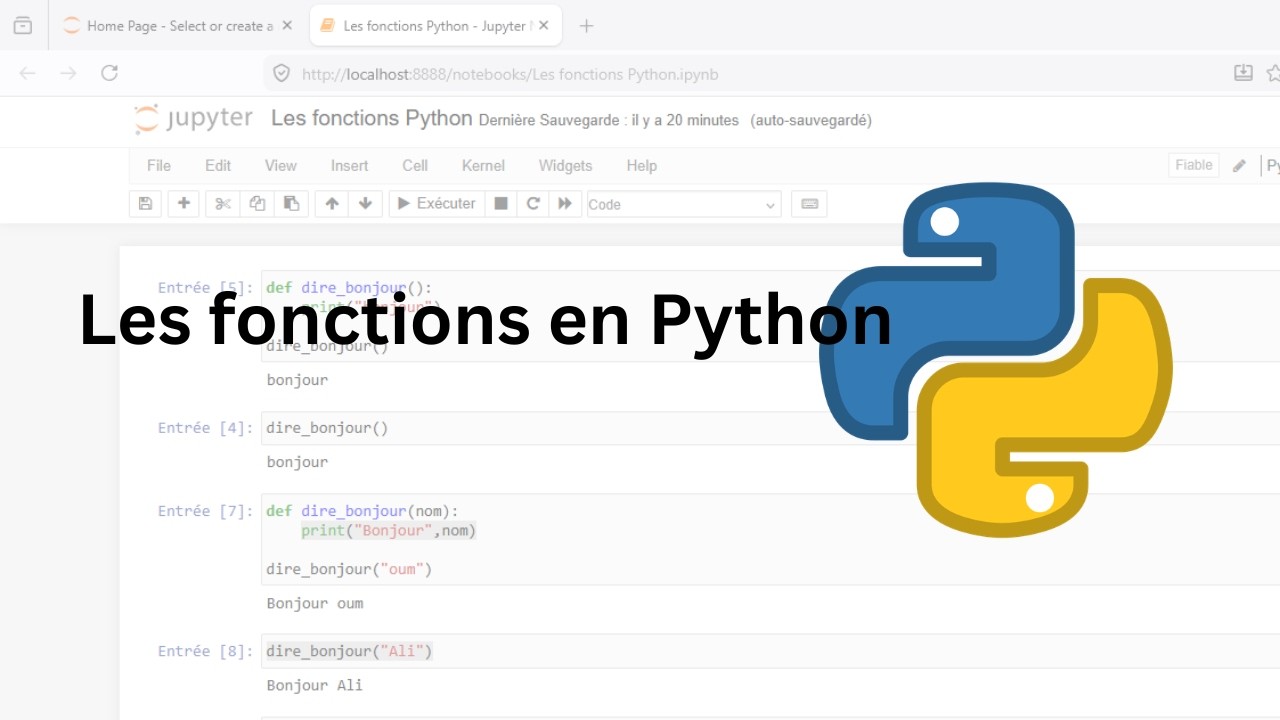
Task: Click the Dernière Sauvegarde checkpoint text
Action: 609,120
